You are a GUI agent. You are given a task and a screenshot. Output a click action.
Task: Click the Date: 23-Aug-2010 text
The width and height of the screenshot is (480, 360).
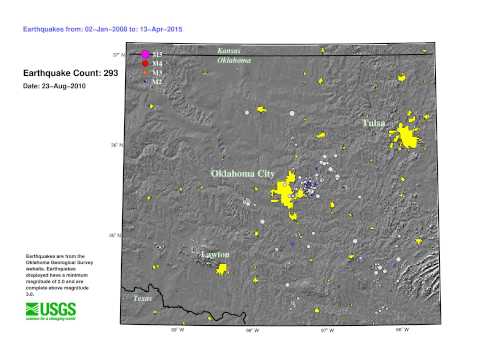pos(54,86)
